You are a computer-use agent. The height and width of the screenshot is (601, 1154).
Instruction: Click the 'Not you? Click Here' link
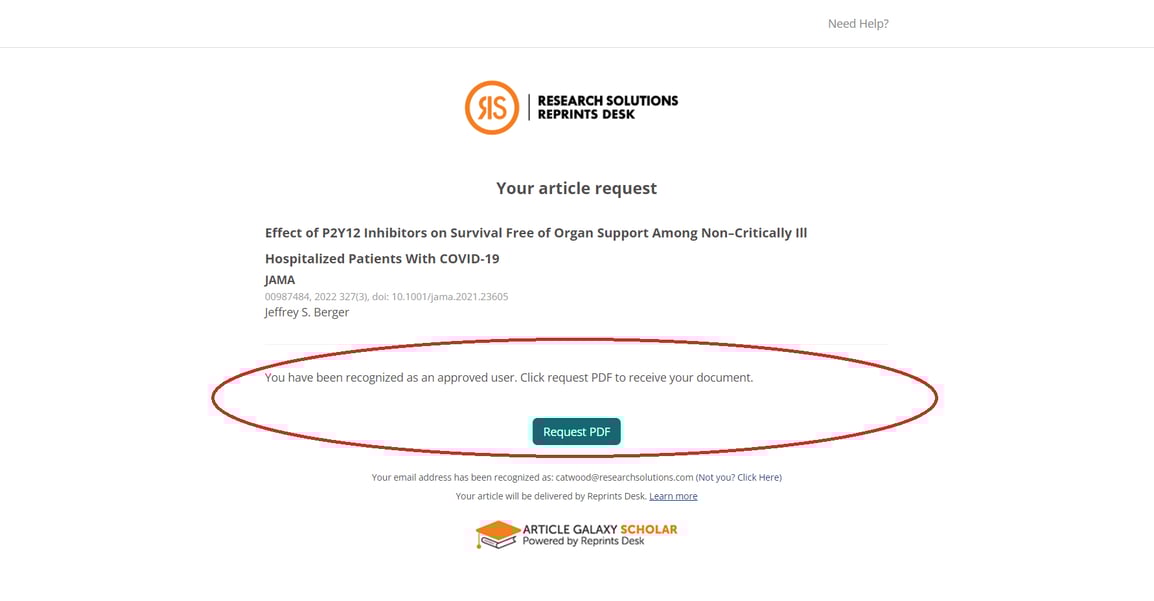click(740, 477)
